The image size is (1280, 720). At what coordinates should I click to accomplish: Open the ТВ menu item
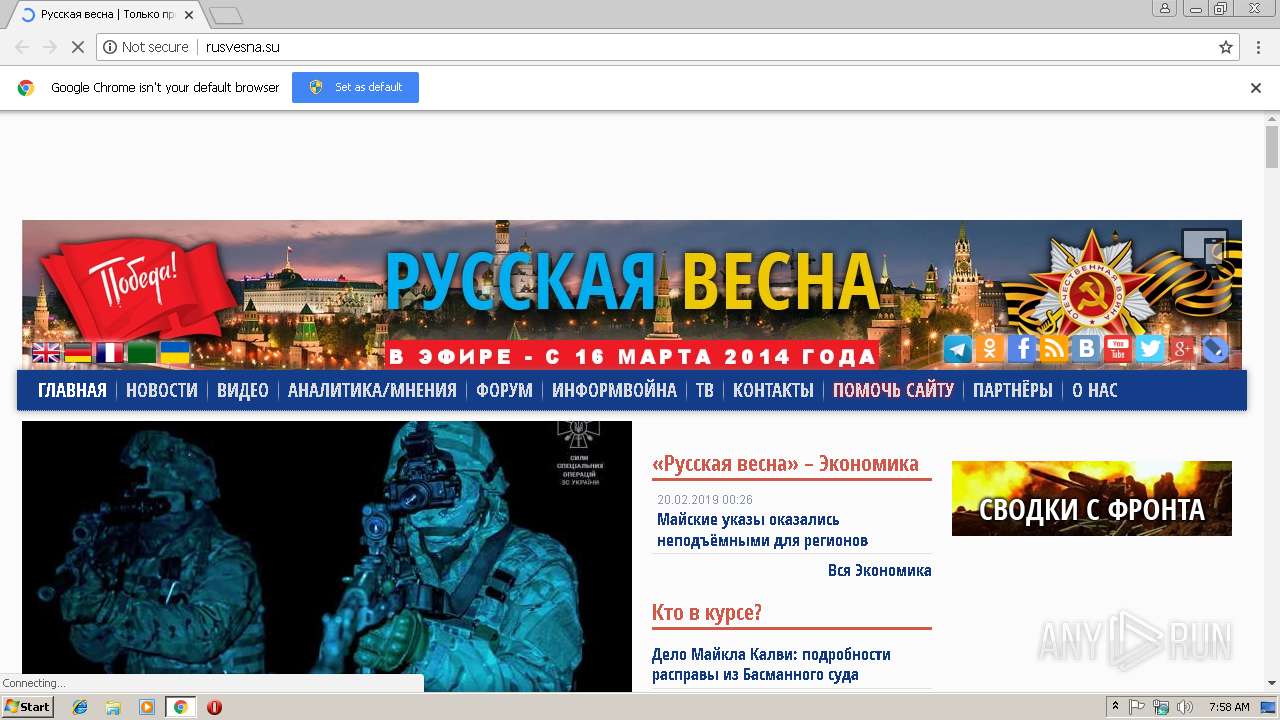[x=705, y=390]
